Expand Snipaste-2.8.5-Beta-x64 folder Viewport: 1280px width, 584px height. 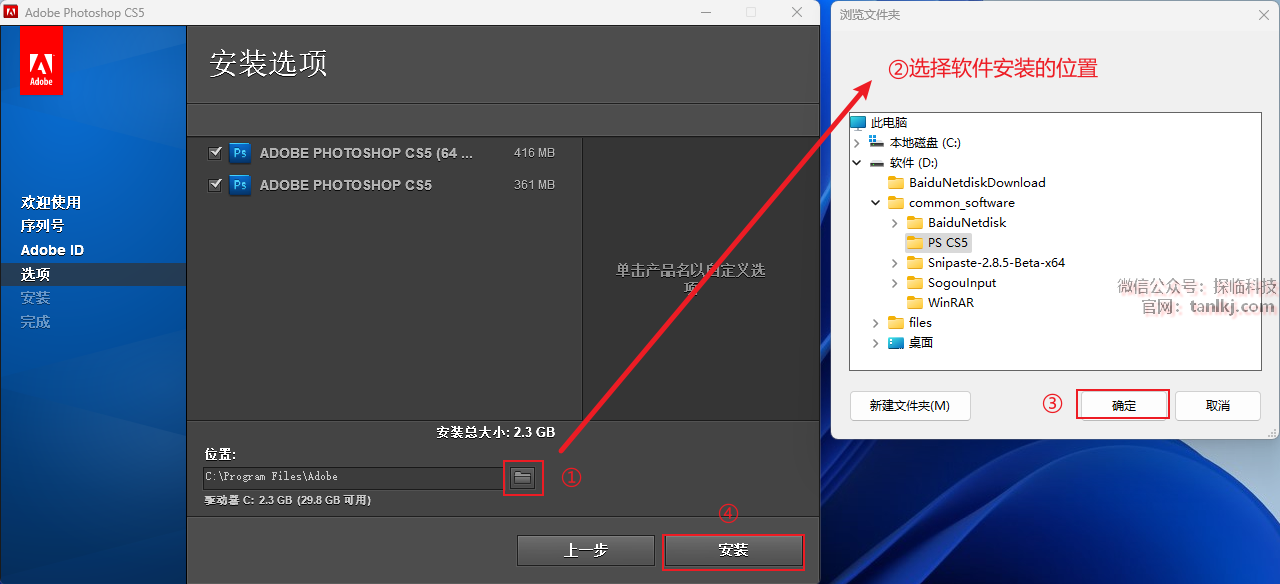(895, 262)
